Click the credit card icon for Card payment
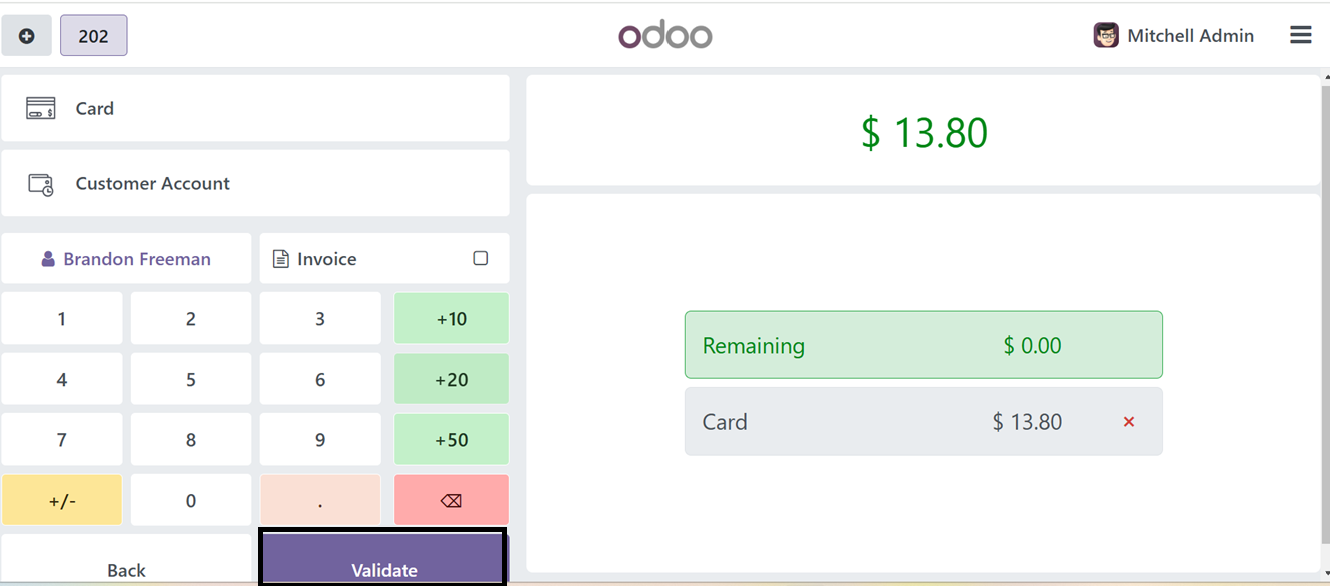 point(41,108)
